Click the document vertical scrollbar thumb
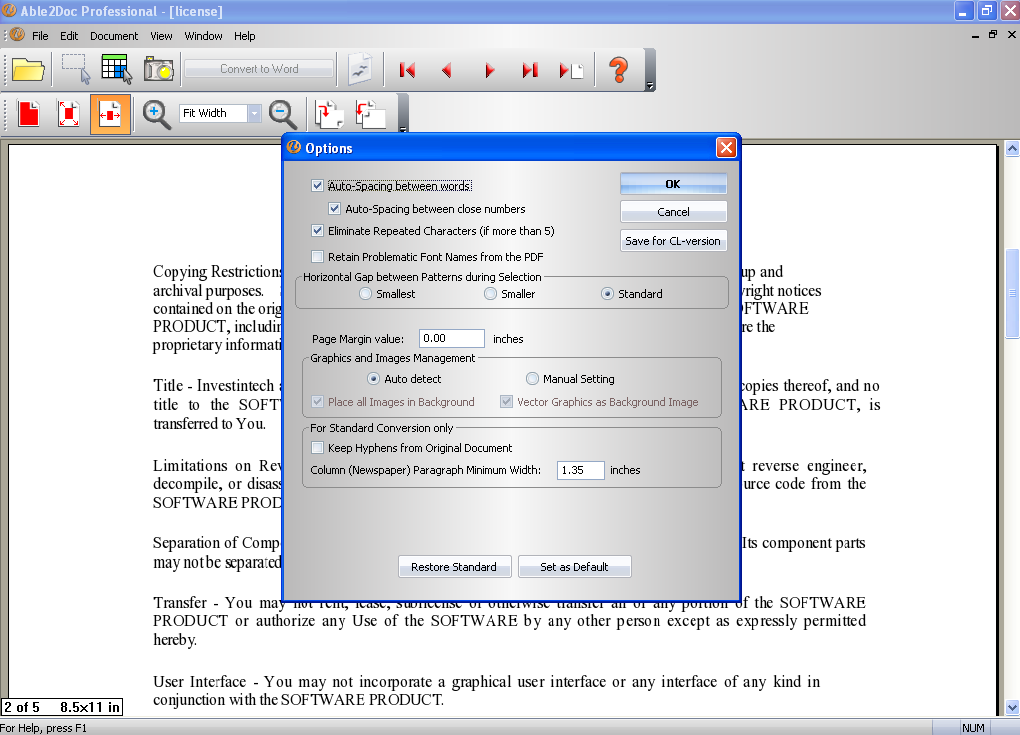 1012,293
